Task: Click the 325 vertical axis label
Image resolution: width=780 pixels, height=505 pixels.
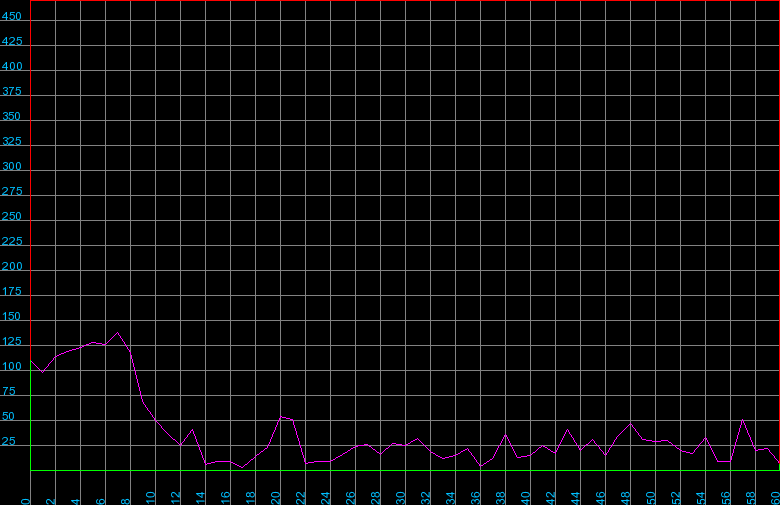Action: [12, 141]
